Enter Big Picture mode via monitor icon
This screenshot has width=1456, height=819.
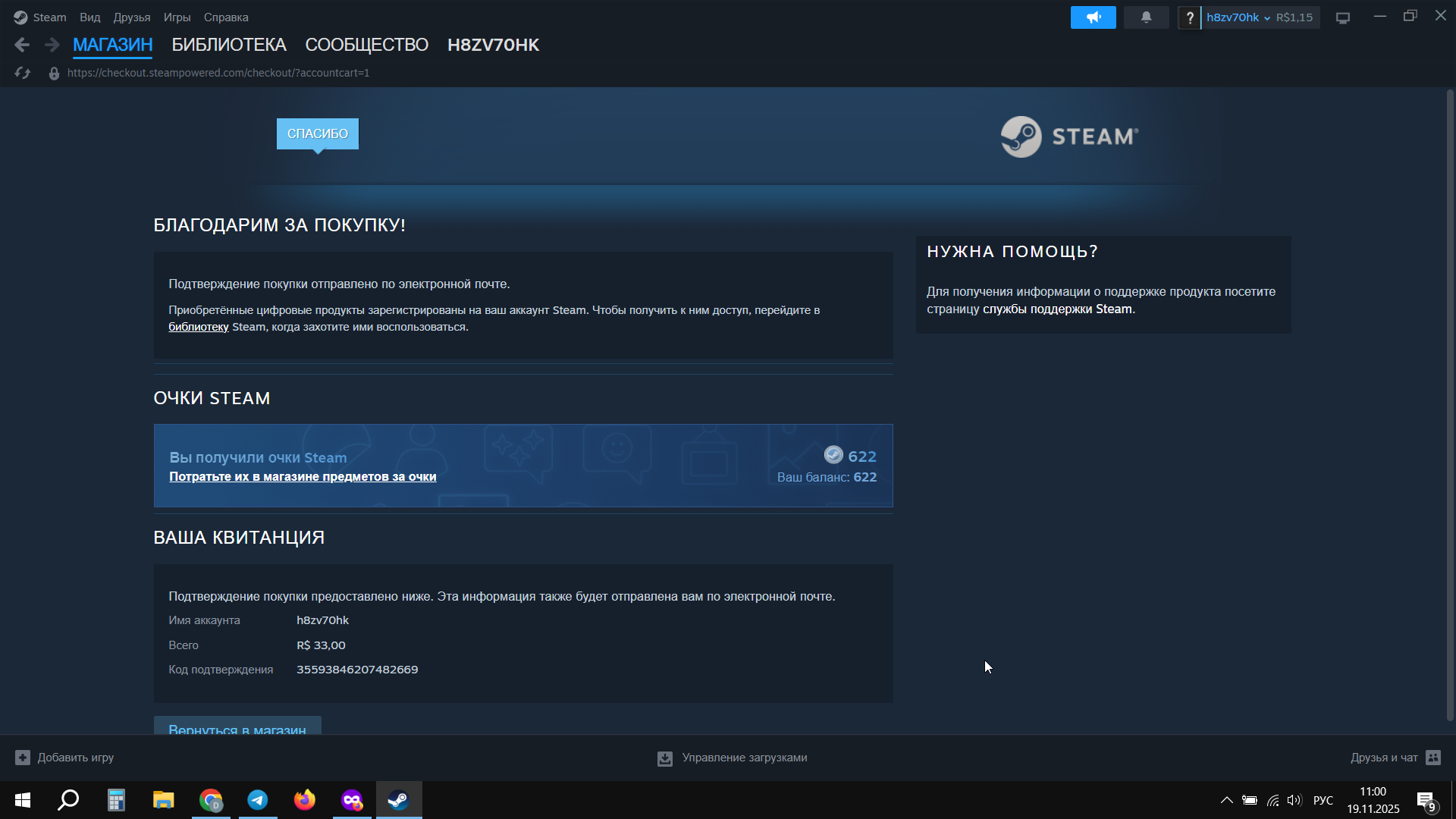tap(1343, 17)
